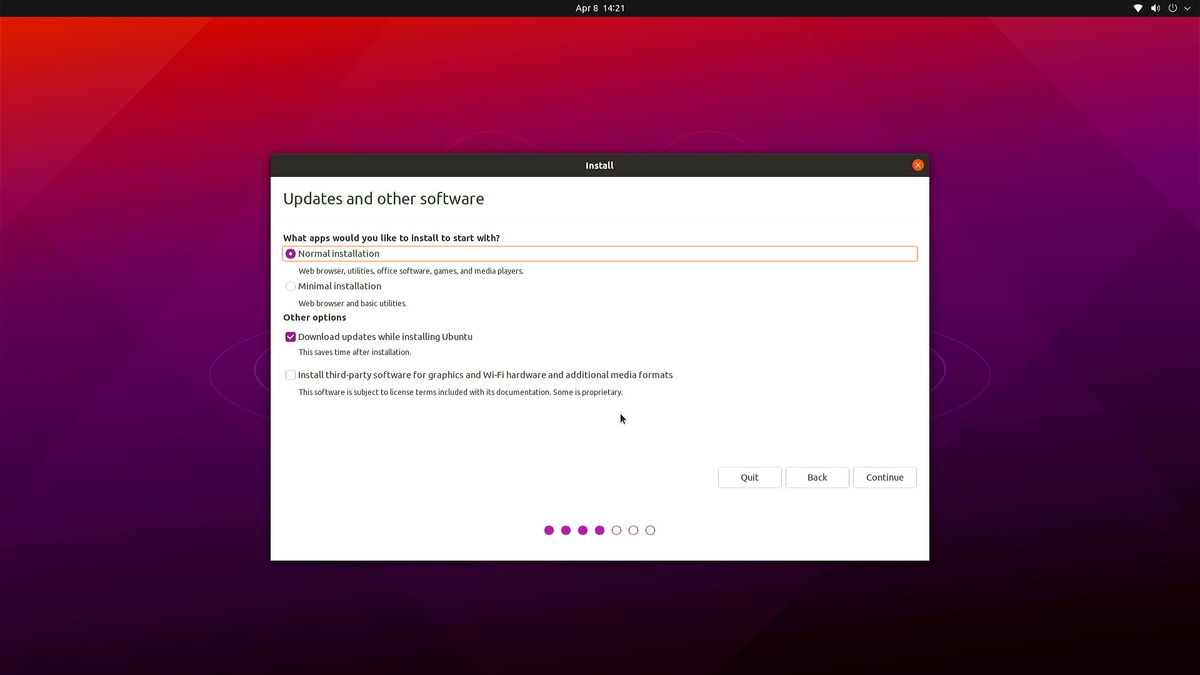
Task: Enable Install third-party software checkbox
Action: (x=290, y=375)
